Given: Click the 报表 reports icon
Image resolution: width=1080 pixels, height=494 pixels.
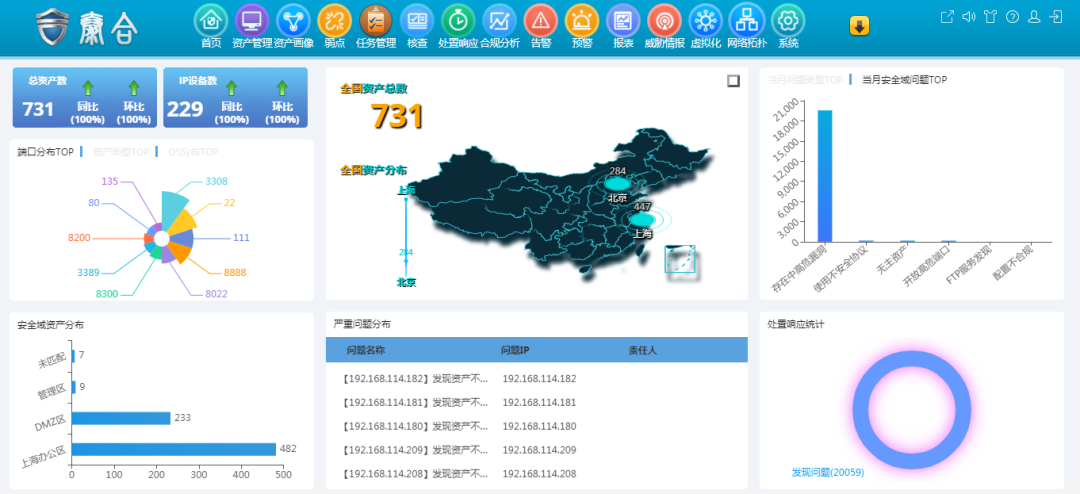Looking at the screenshot, I should point(623,20).
